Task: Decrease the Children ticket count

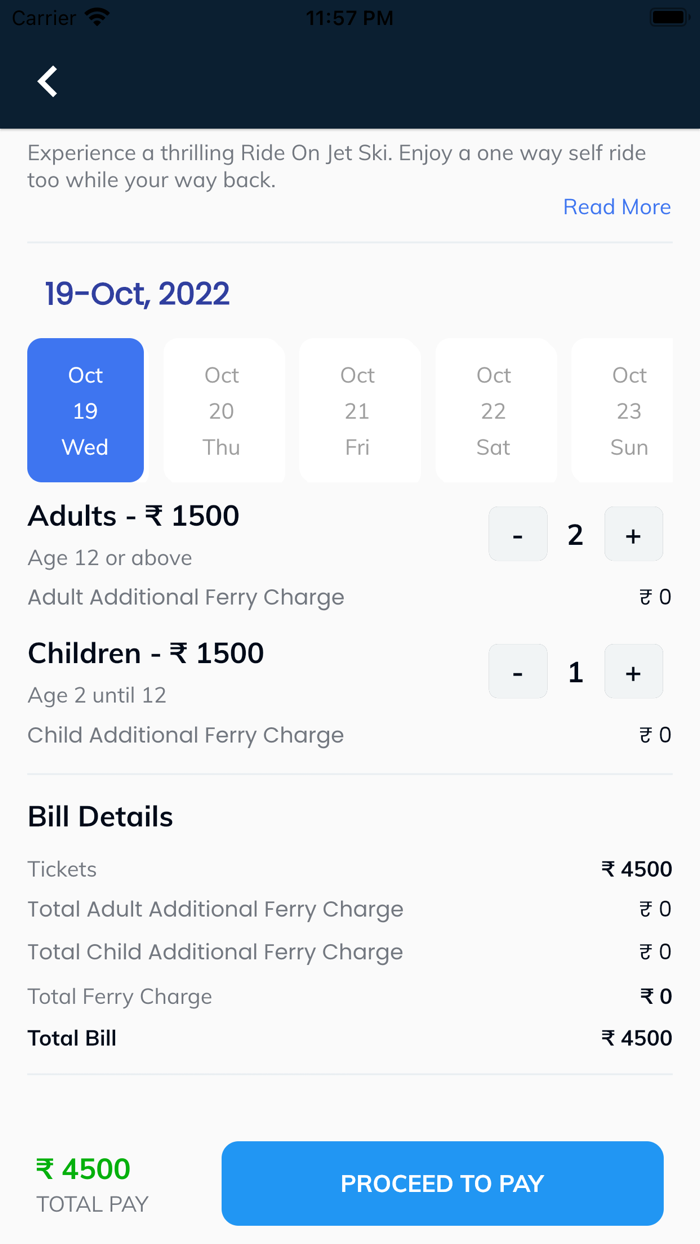Action: point(518,672)
